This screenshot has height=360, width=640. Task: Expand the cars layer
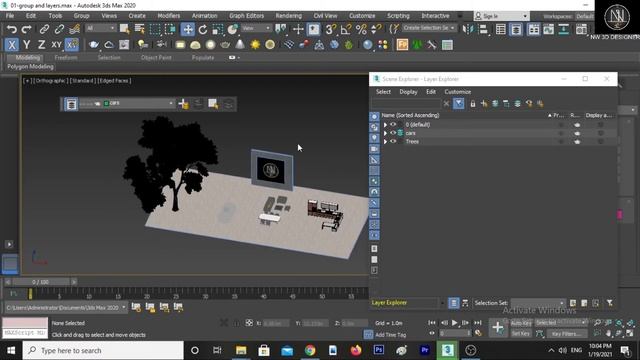pos(385,133)
